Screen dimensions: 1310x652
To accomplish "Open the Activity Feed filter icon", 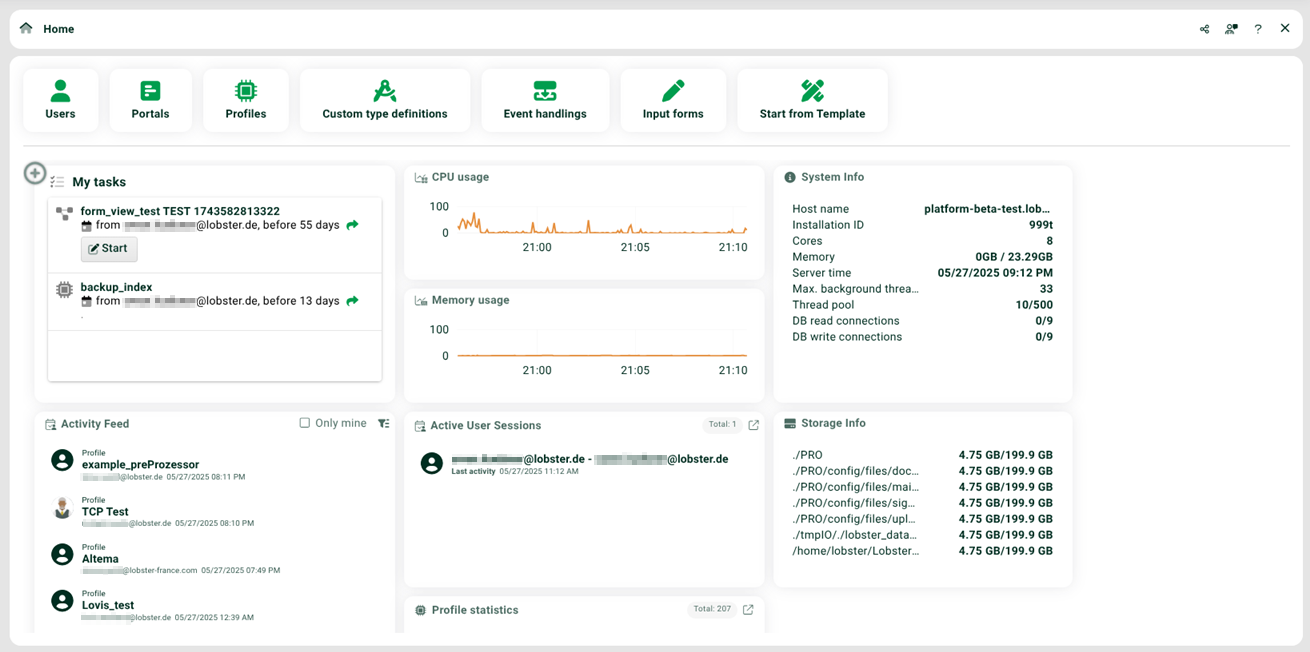I will [384, 423].
